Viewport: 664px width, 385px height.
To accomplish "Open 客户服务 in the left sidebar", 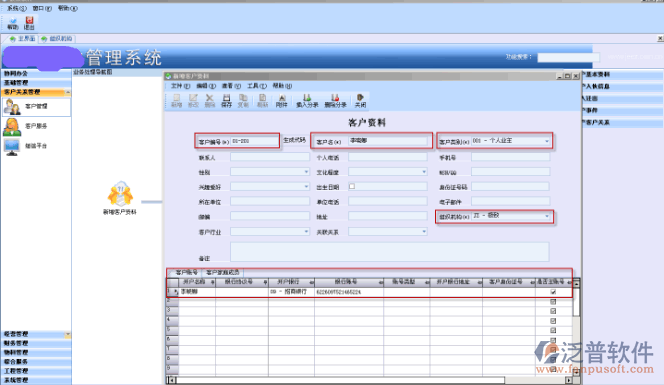I will tap(36, 126).
